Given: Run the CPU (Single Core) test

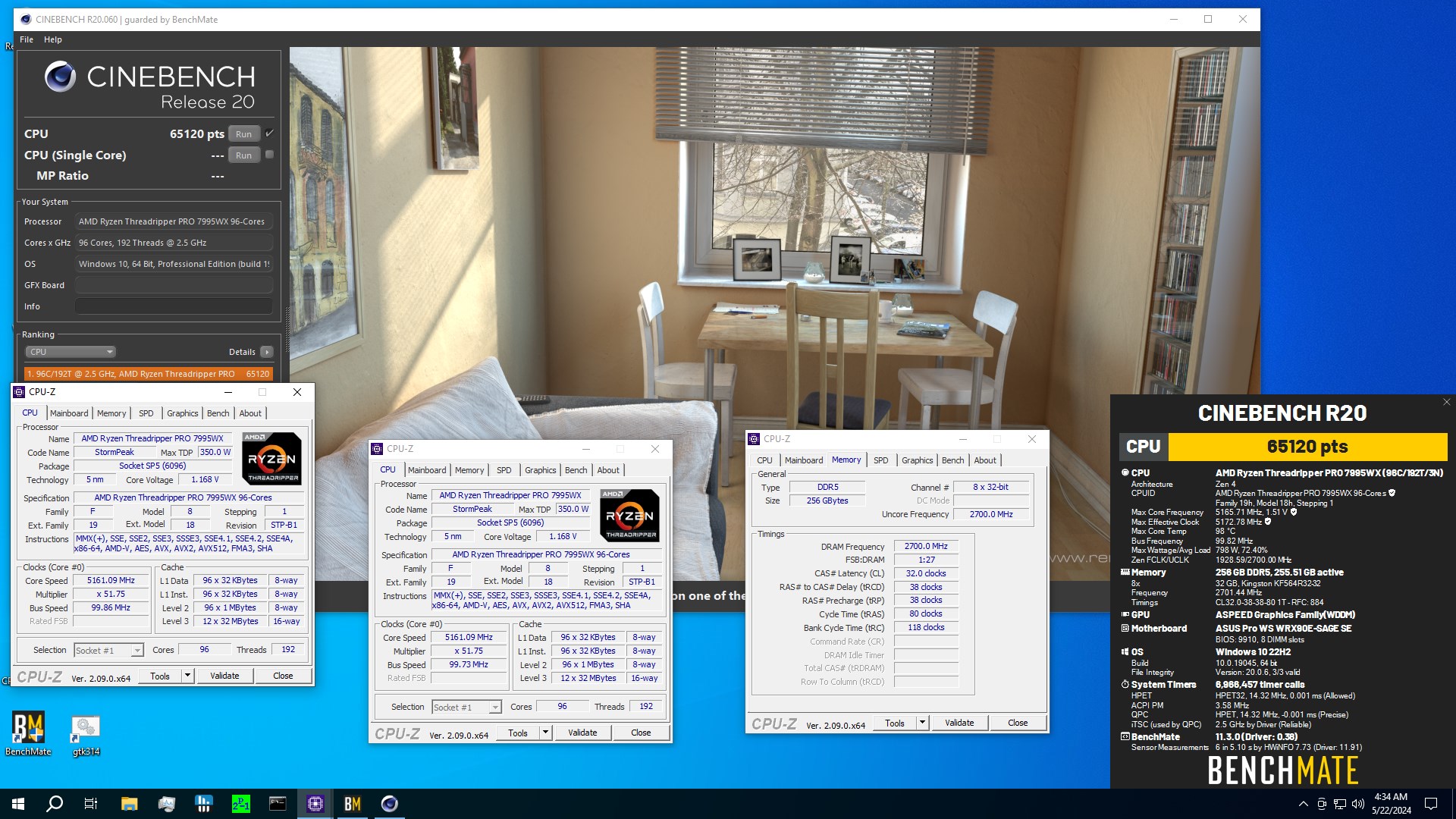Looking at the screenshot, I should (243, 155).
